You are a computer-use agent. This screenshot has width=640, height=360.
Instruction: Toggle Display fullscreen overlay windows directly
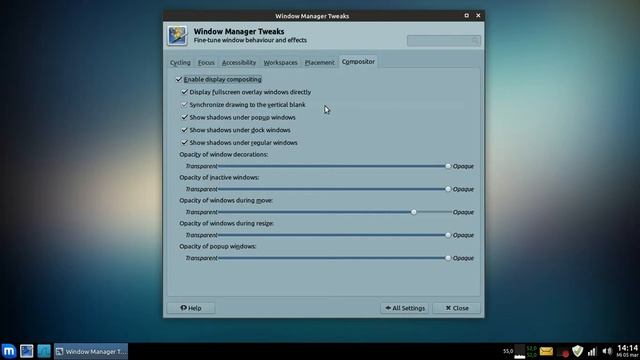pyautogui.click(x=184, y=92)
